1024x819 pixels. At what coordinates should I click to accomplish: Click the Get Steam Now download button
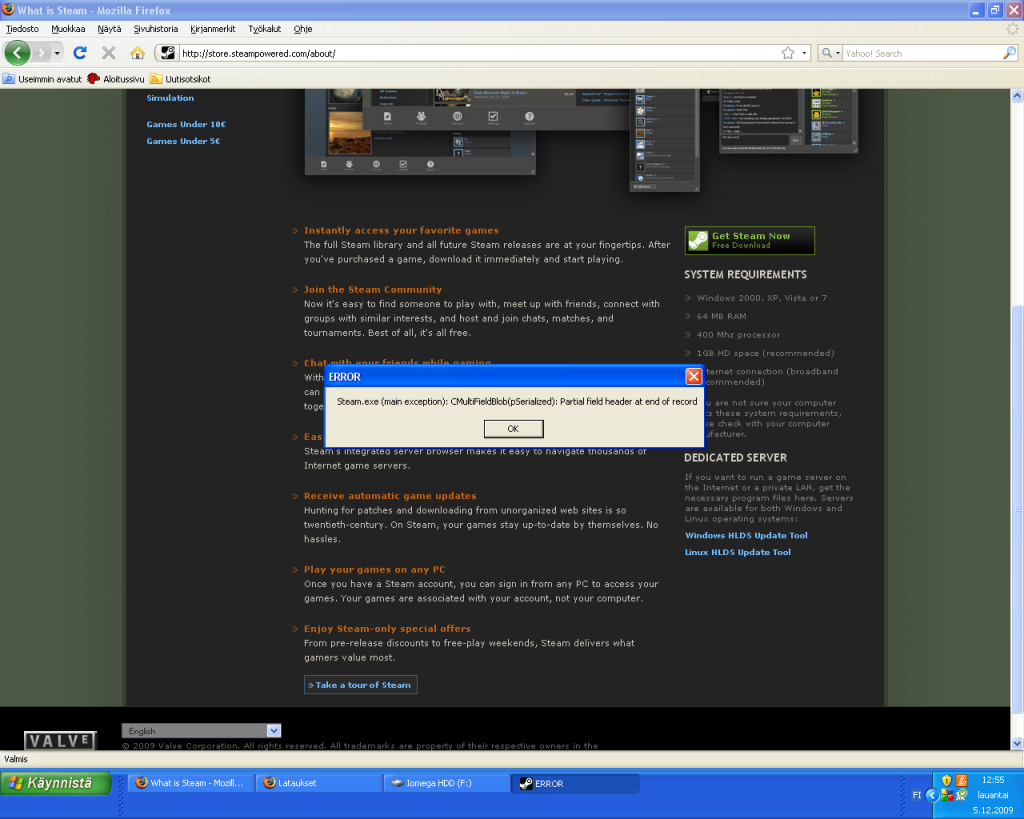(750, 240)
